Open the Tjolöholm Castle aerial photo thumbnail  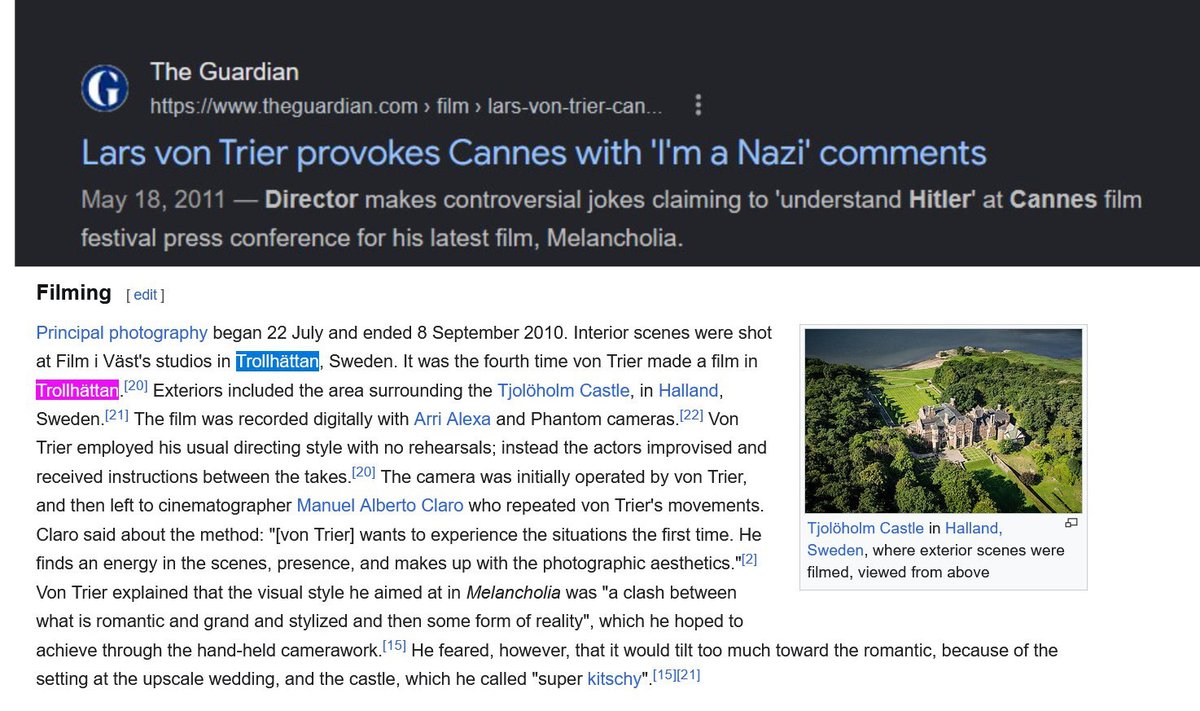point(944,421)
